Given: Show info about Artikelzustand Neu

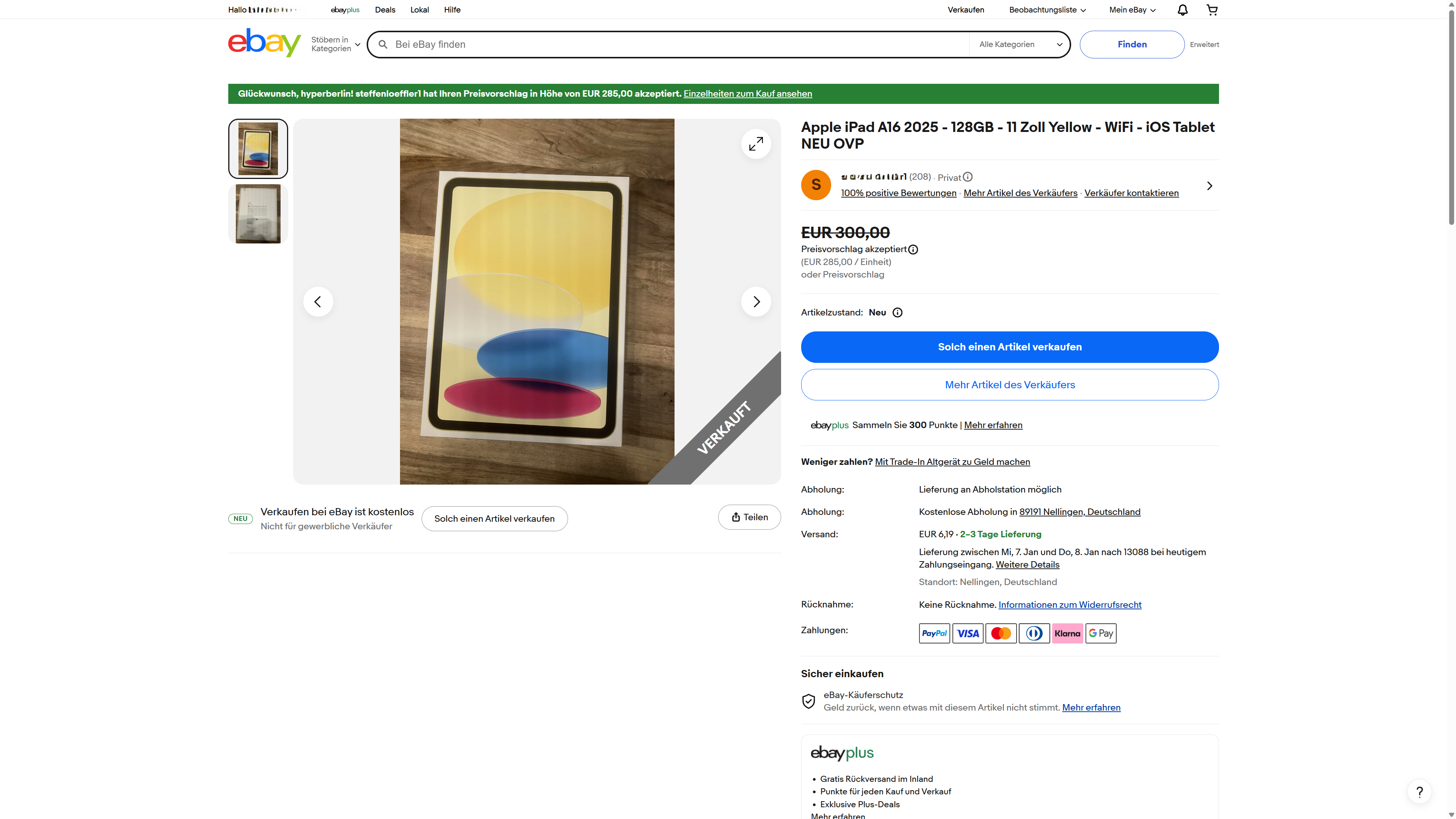Looking at the screenshot, I should tap(897, 312).
